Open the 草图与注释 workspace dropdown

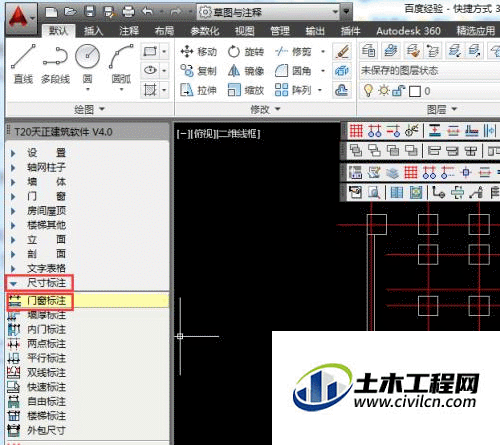click(x=268, y=12)
